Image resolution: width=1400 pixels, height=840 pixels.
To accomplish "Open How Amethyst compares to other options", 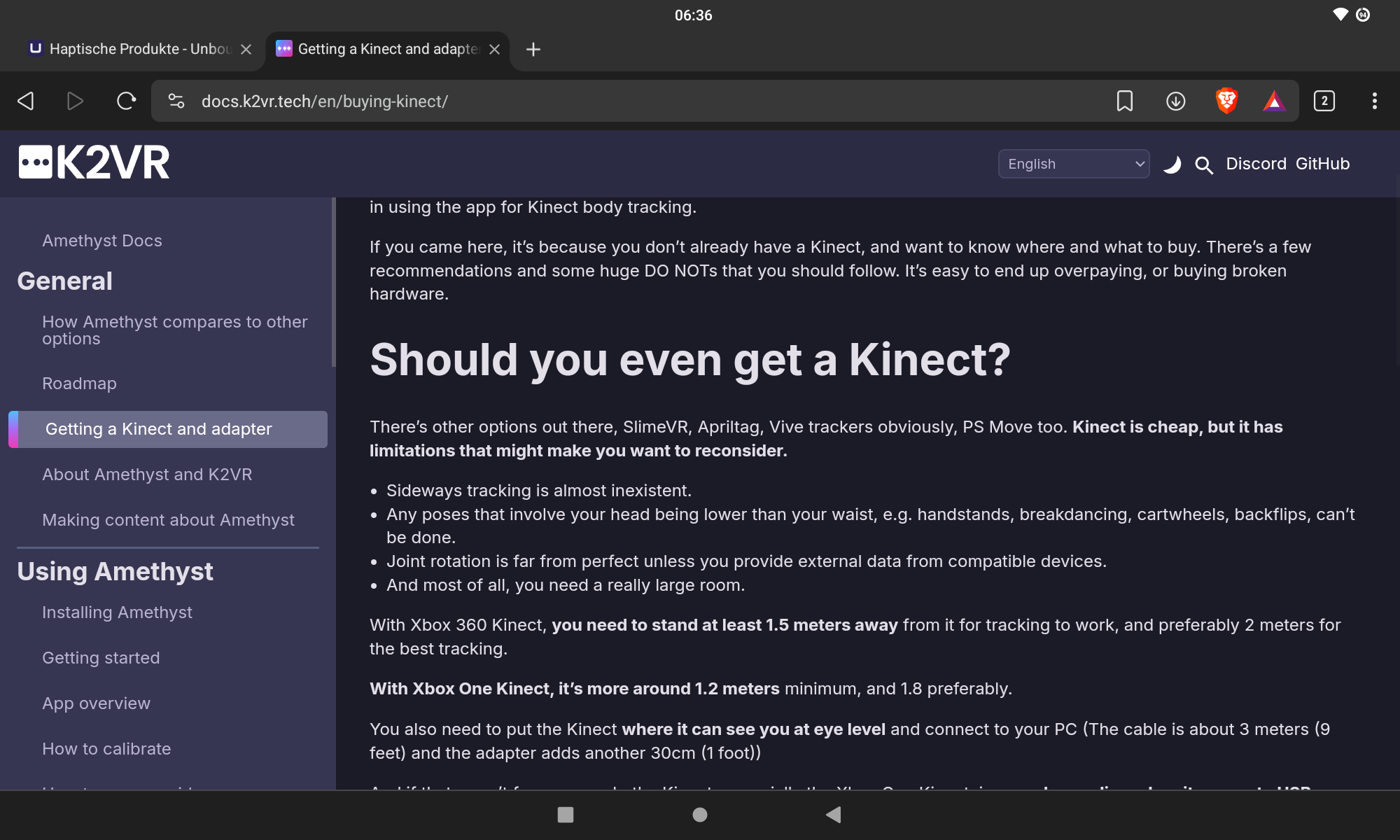I will pos(175,330).
